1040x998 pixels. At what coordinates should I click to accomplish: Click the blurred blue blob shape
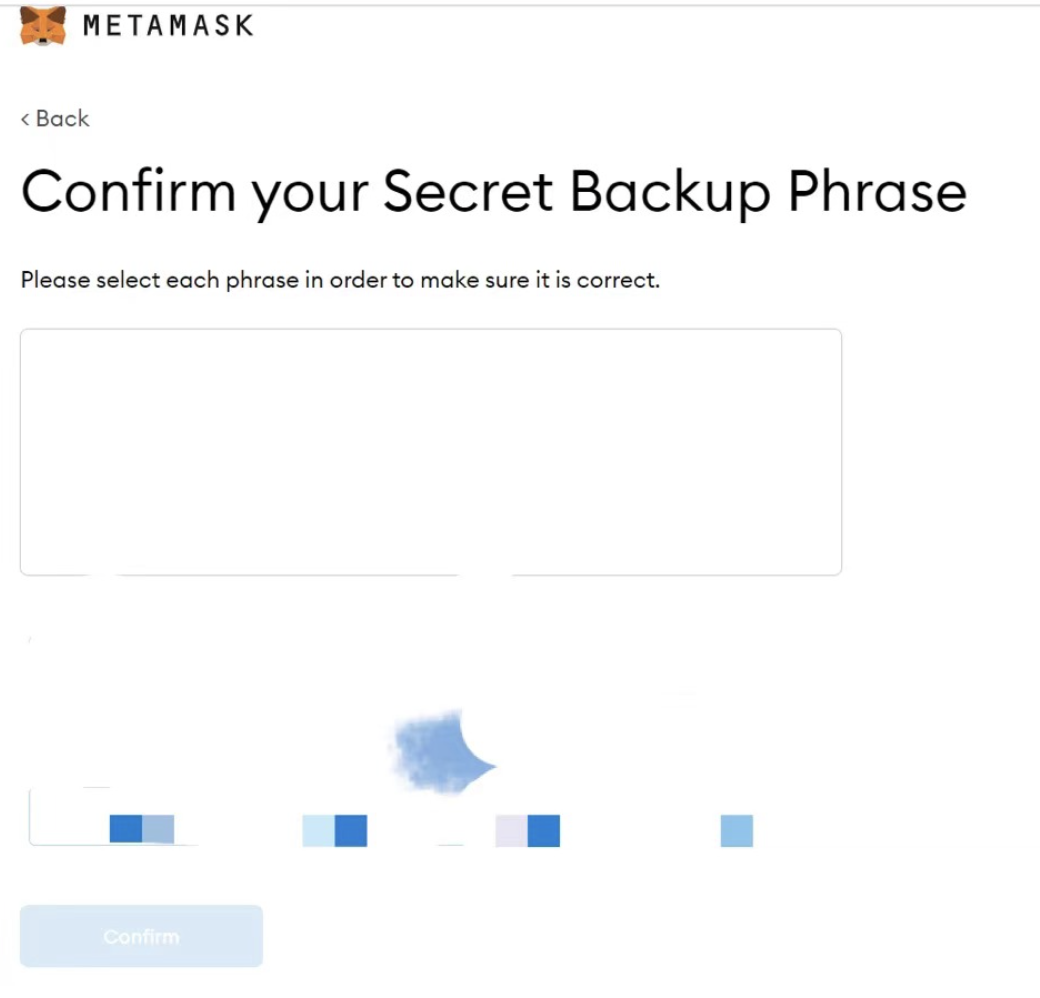(x=443, y=752)
